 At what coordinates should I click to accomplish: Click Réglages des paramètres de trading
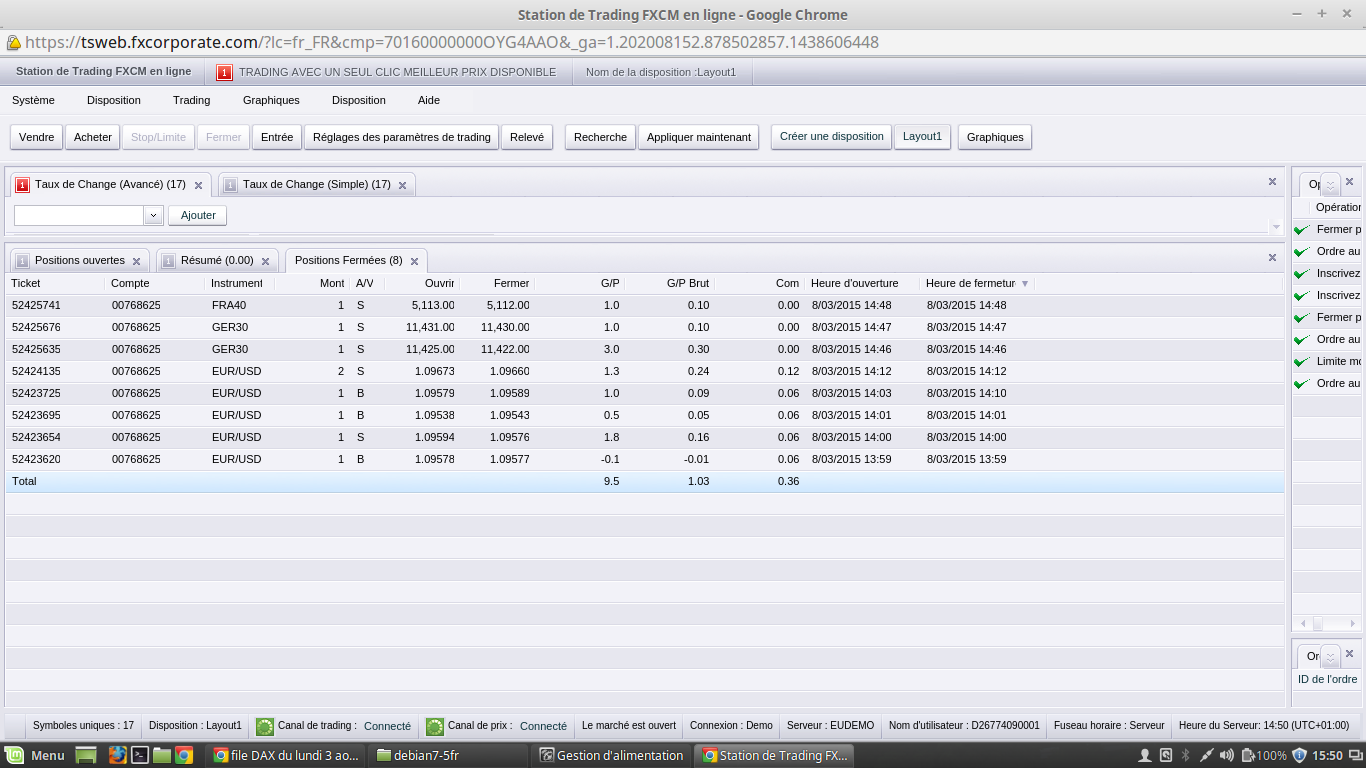point(401,137)
